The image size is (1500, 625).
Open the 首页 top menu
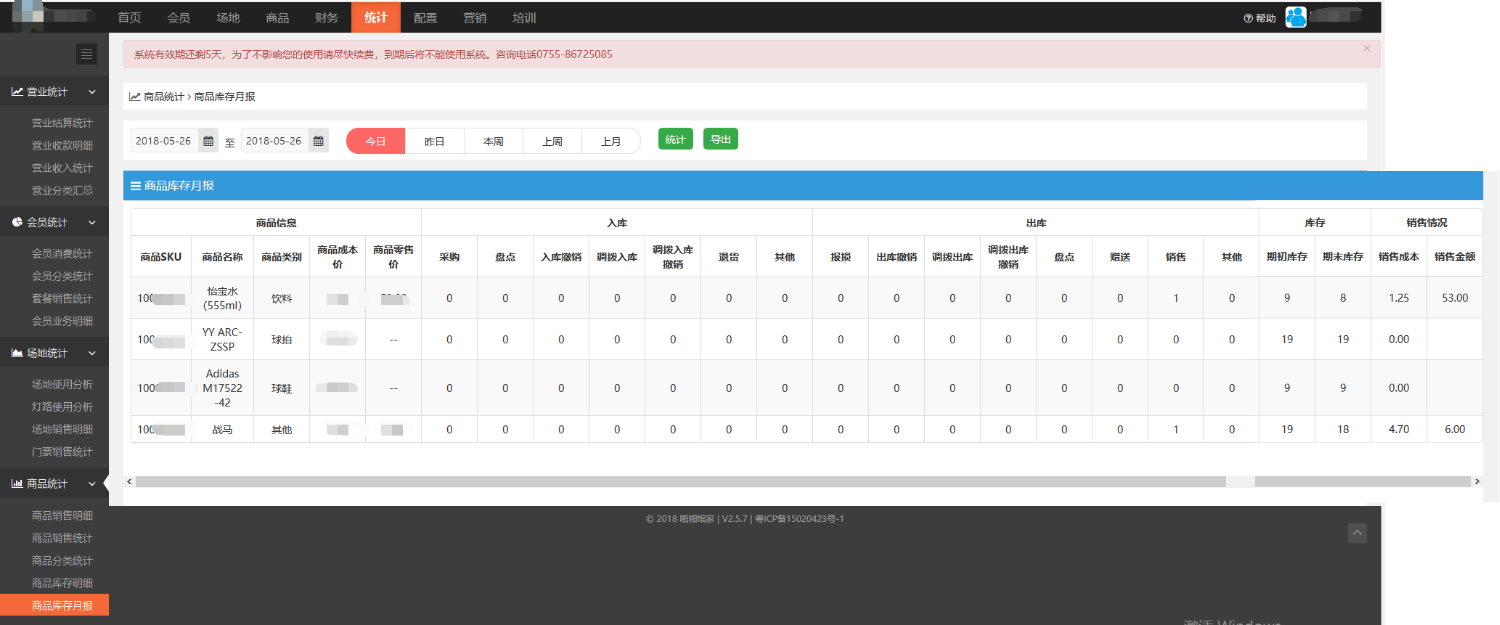(x=129, y=18)
